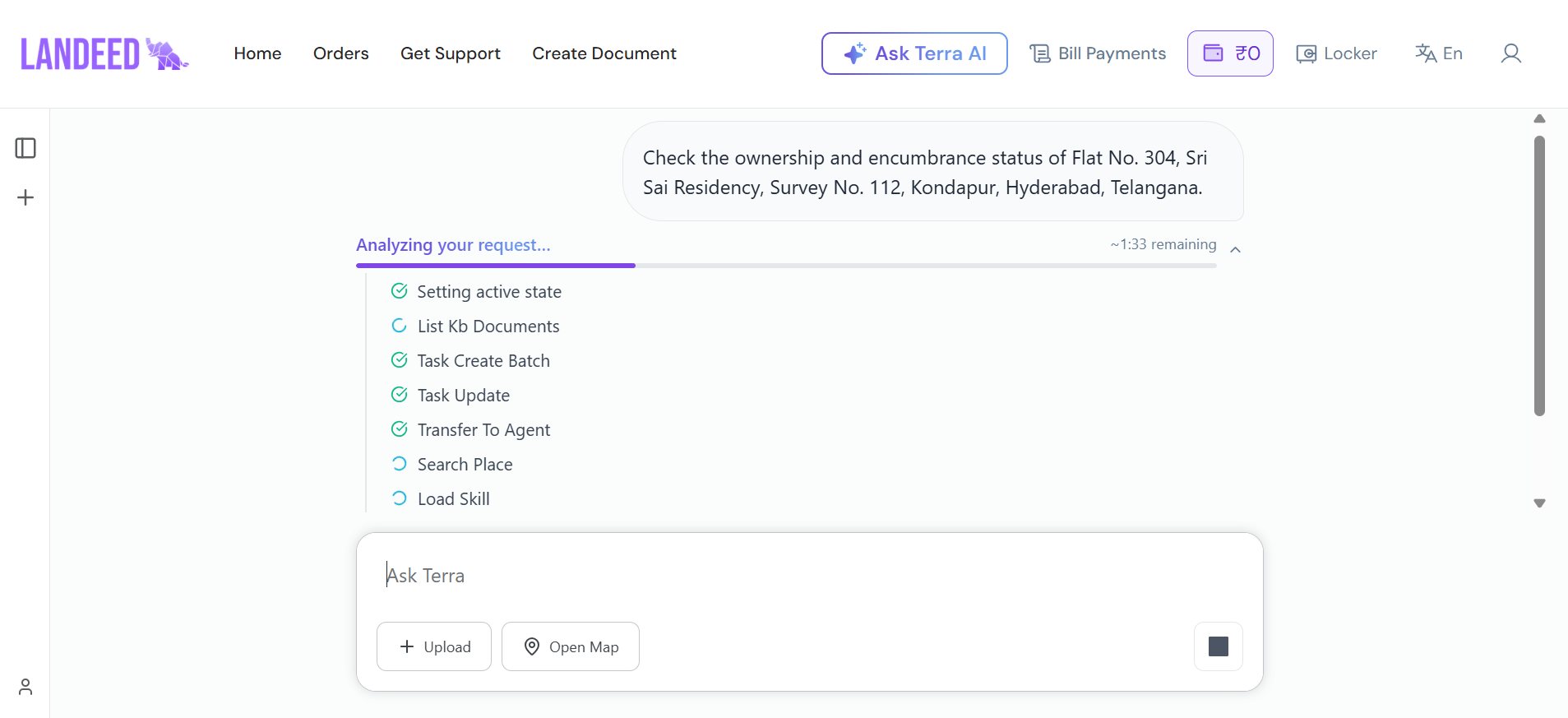Click the Task Create Batch step checkmark
Image resolution: width=1568 pixels, height=718 pixels.
400,360
